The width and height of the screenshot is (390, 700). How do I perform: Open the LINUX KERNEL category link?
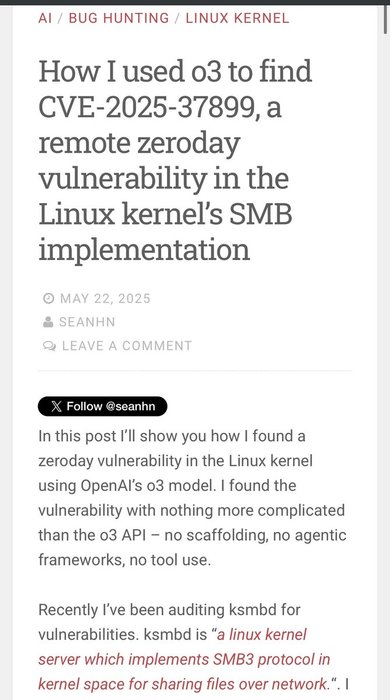[x=237, y=18]
